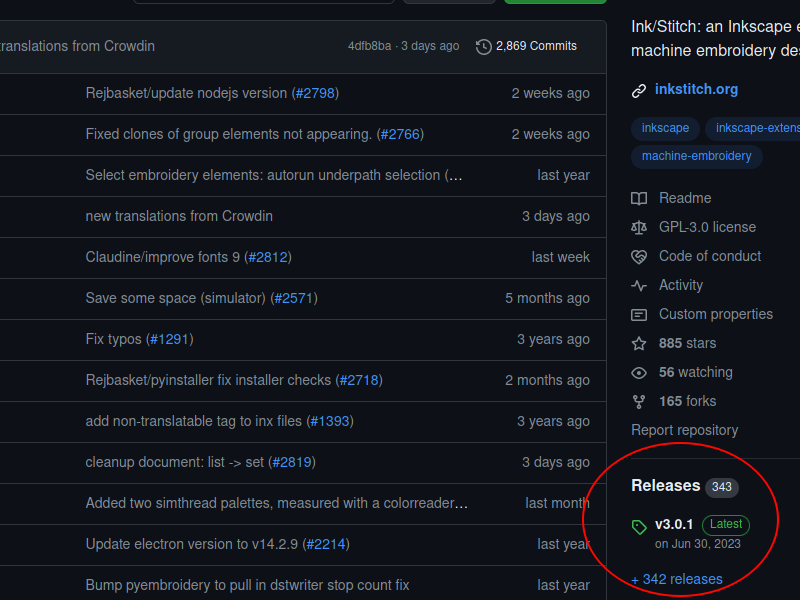Open the Activity link

(681, 285)
